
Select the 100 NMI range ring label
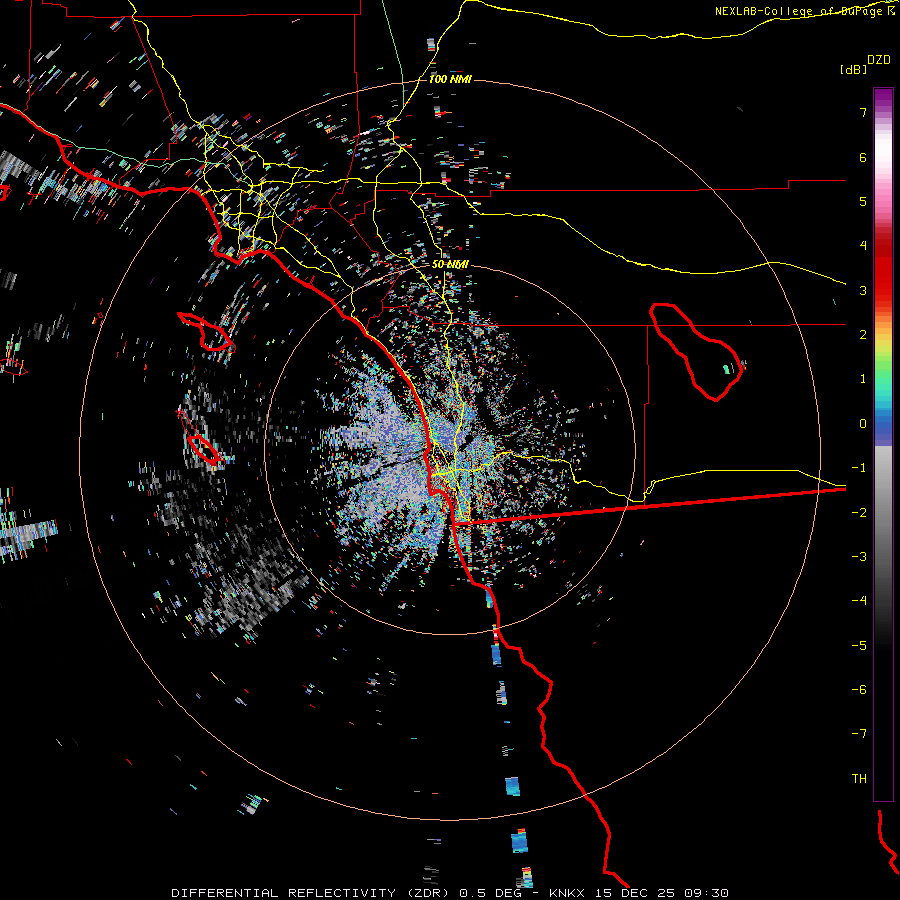(450, 79)
